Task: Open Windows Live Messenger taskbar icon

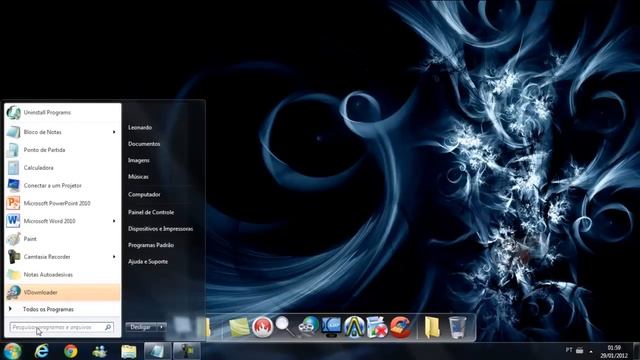Action: pos(100,351)
